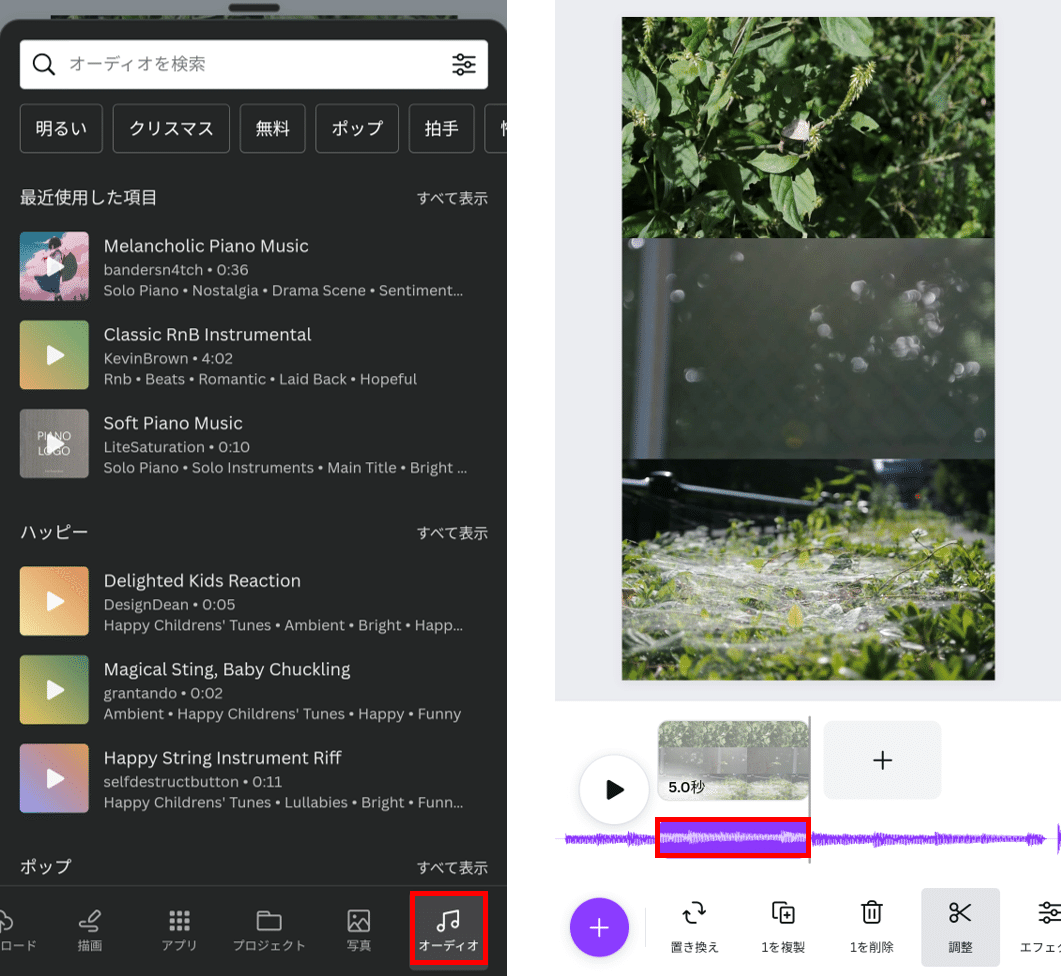Image resolution: width=1061 pixels, height=976 pixels.
Task: Show all ポップ tracks via すべて表示
Action: 452,867
